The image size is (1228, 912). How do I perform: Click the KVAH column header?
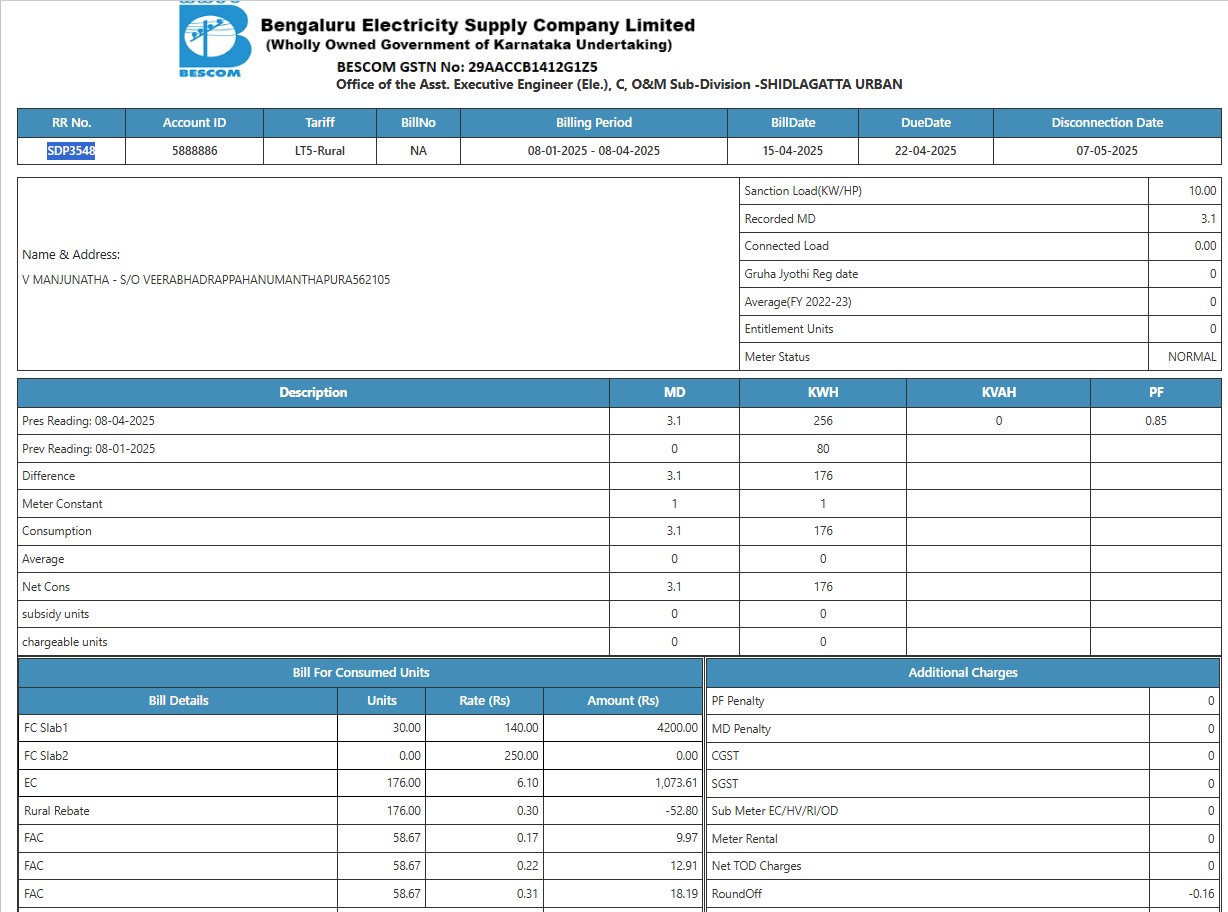(999, 393)
